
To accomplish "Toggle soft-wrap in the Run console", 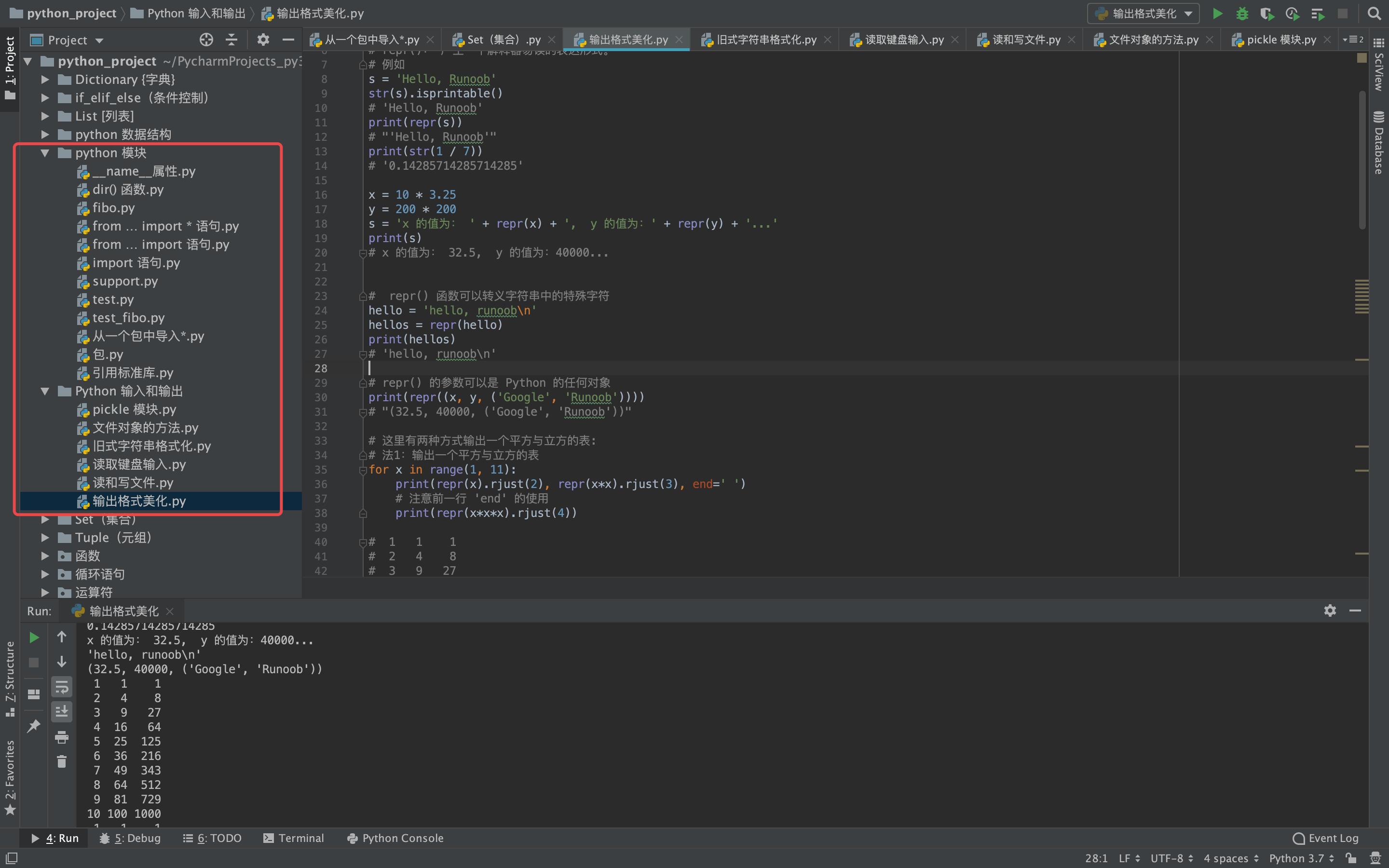I will [62, 687].
